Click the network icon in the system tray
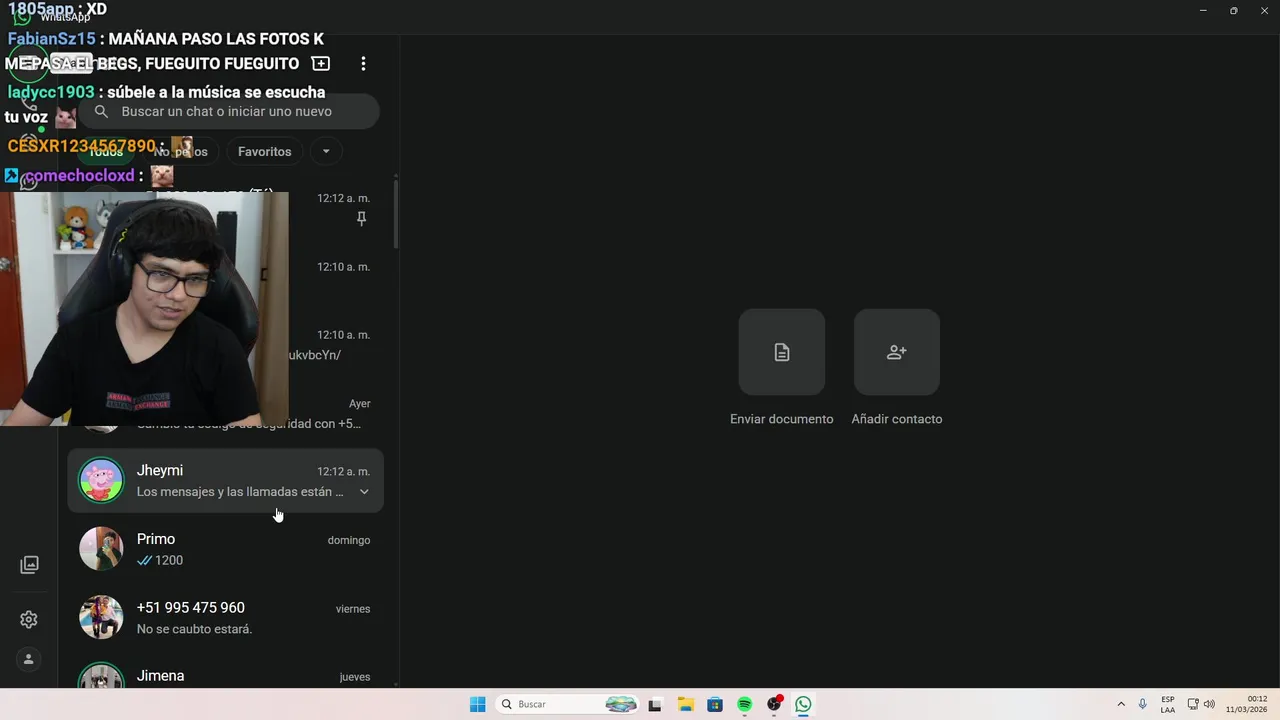This screenshot has width=1280, height=720. 1193,704
